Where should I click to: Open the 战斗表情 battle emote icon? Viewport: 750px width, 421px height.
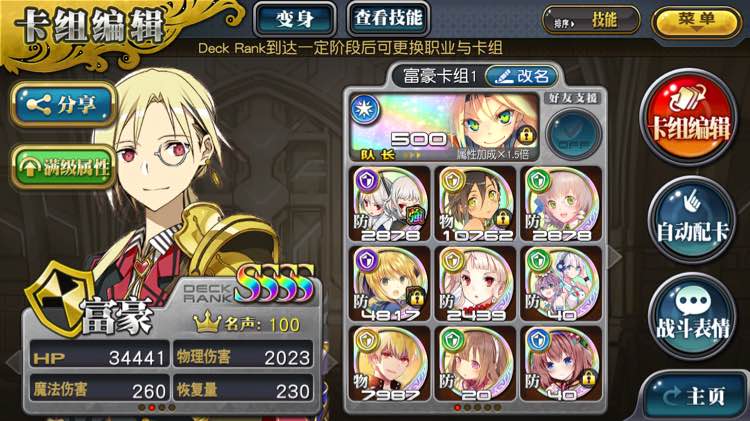[691, 315]
